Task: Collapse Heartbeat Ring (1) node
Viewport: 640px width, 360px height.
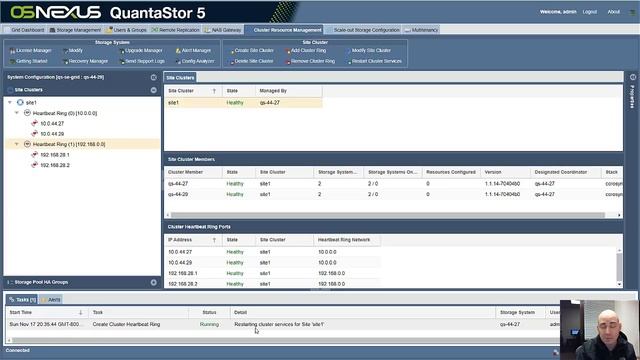Action: pos(17,144)
